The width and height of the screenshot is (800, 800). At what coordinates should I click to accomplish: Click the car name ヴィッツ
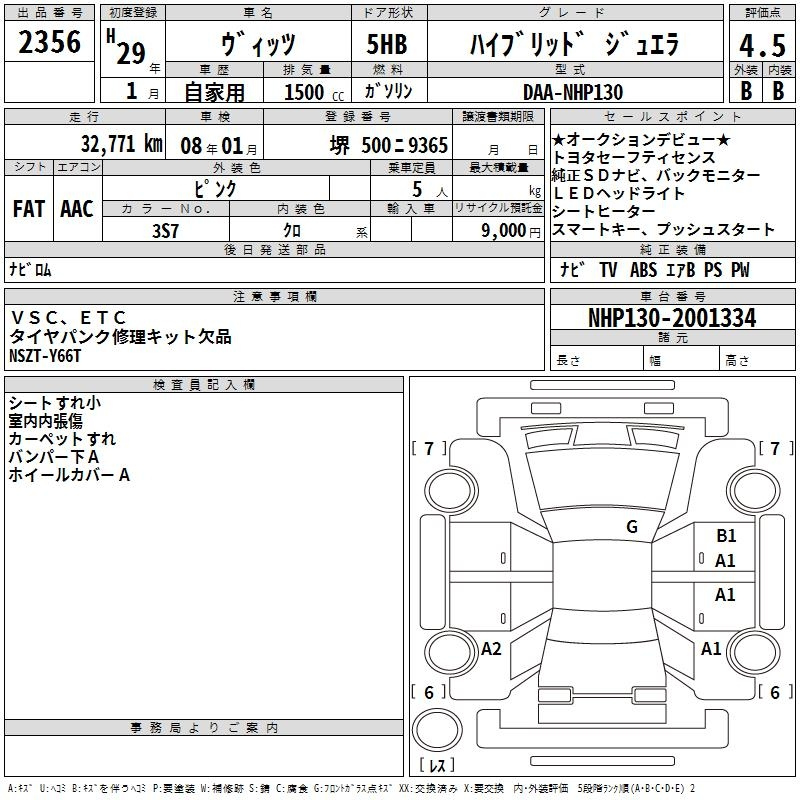point(258,44)
